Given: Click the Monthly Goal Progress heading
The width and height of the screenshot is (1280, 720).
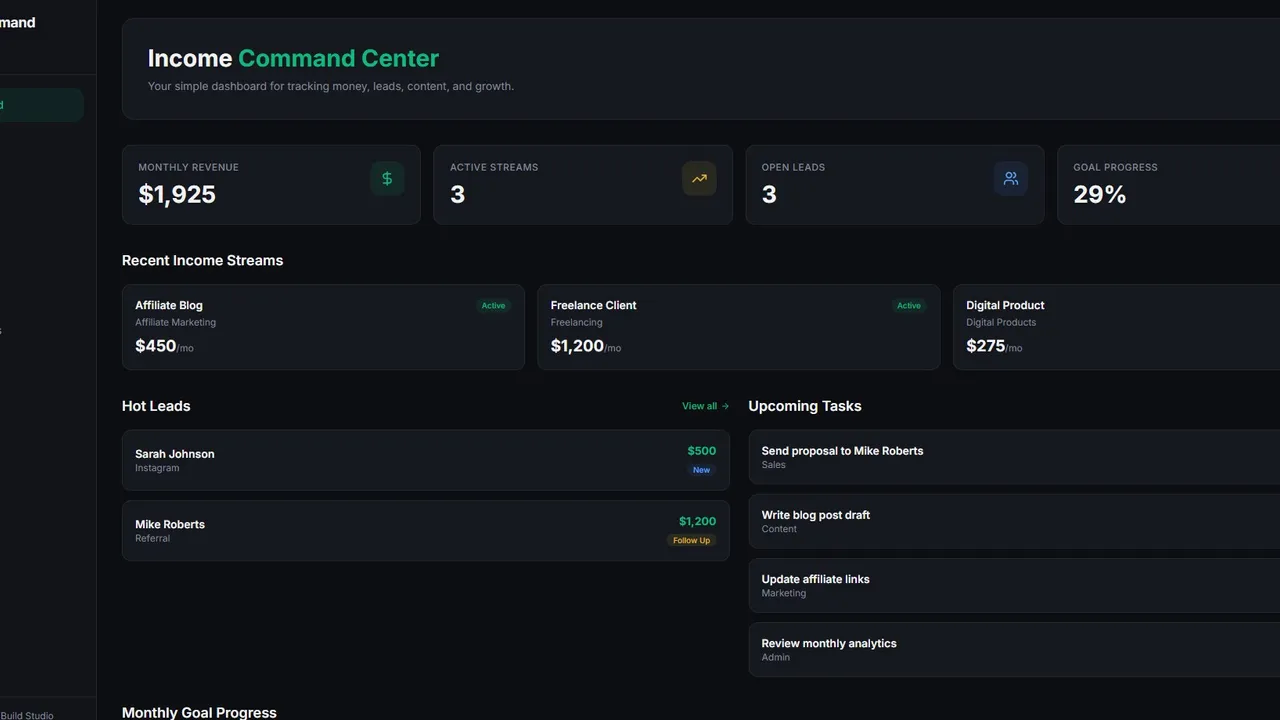Looking at the screenshot, I should click(199, 713).
